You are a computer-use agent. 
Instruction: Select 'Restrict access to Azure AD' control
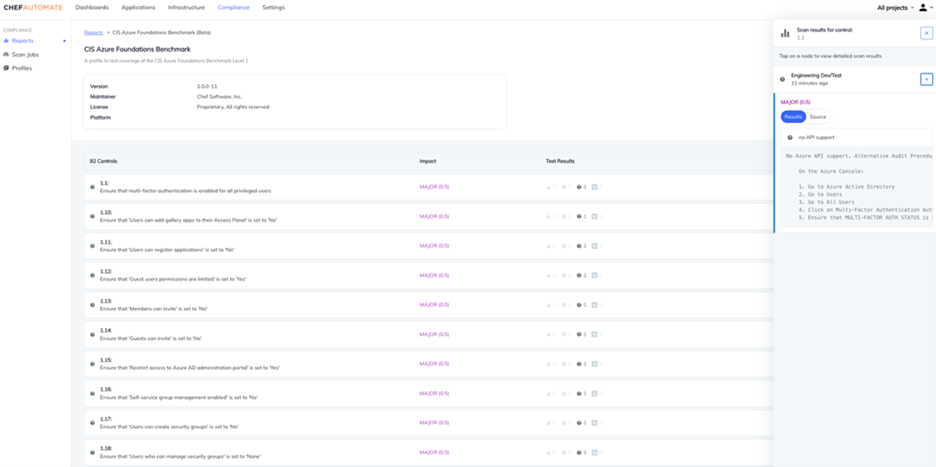190,368
